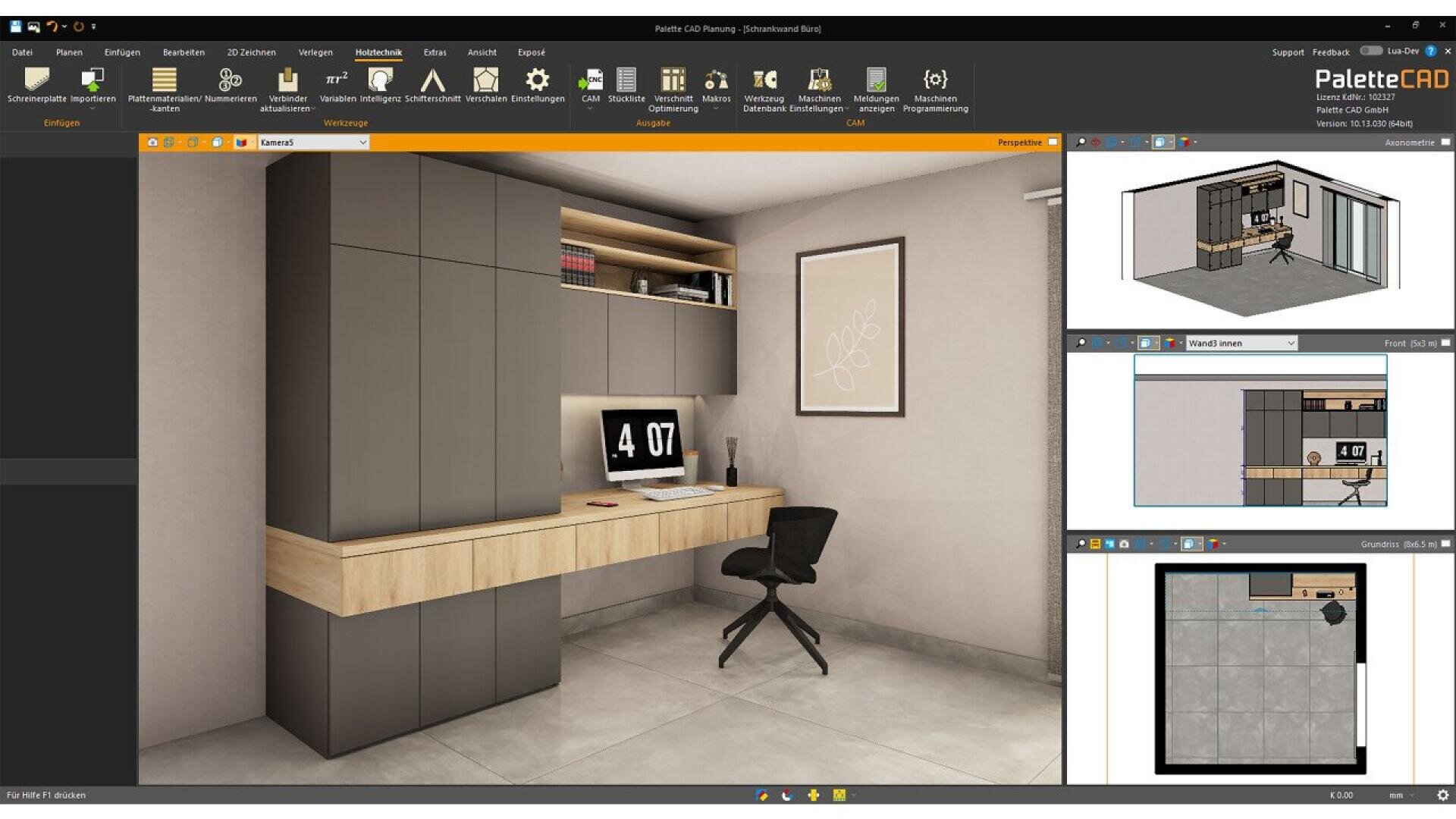Click the settings gear in status bar
The height and width of the screenshot is (819, 1456).
point(1442,795)
